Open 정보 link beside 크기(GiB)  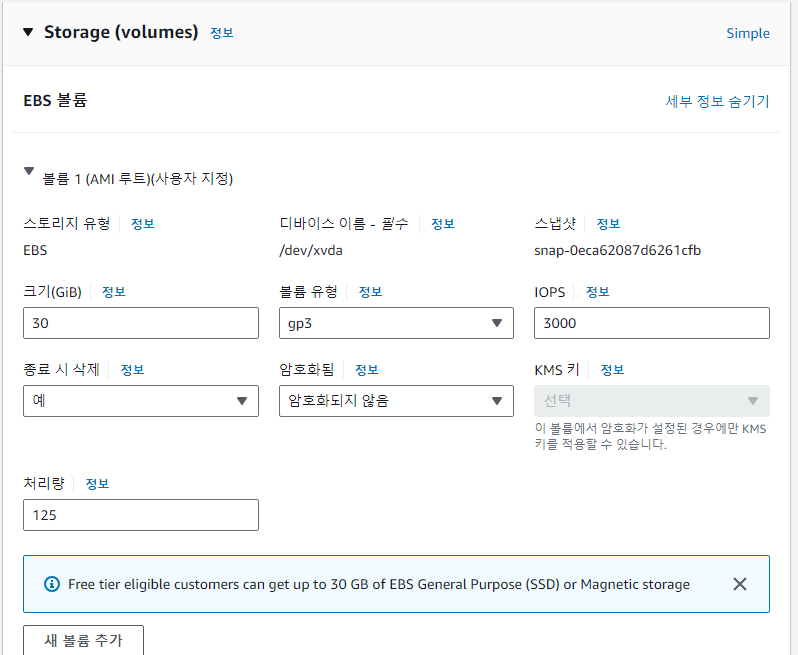coord(113,292)
